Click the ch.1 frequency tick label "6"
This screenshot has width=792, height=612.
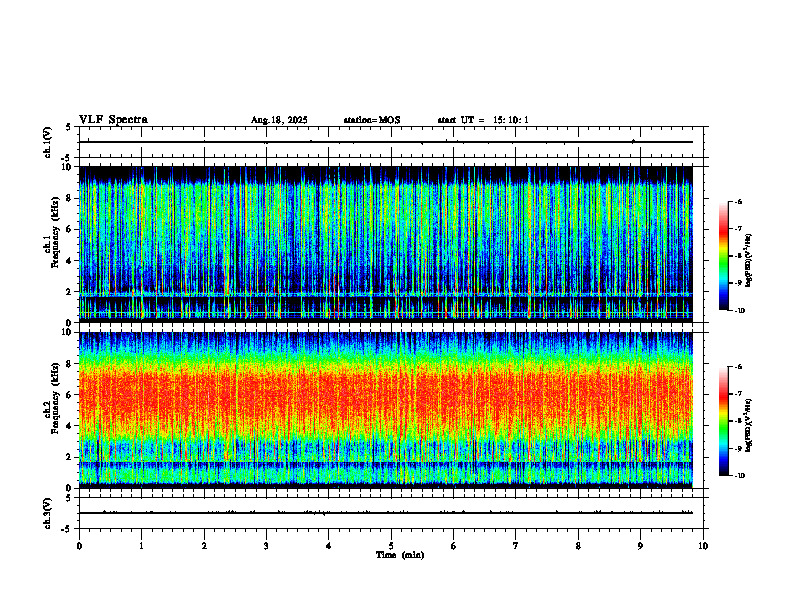tap(70, 229)
